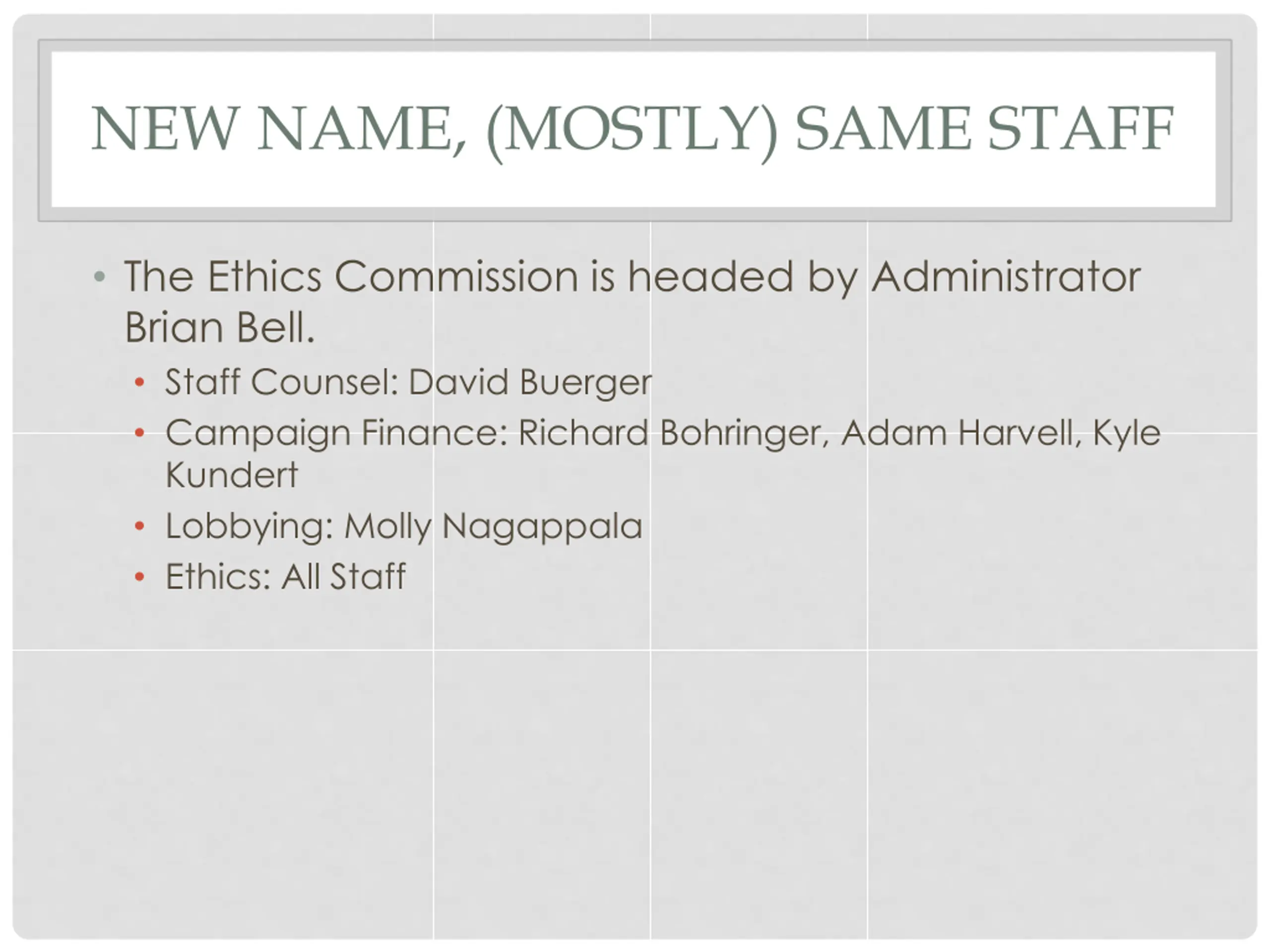Click the red bullet beside 'Staff Counsel'

tap(139, 382)
